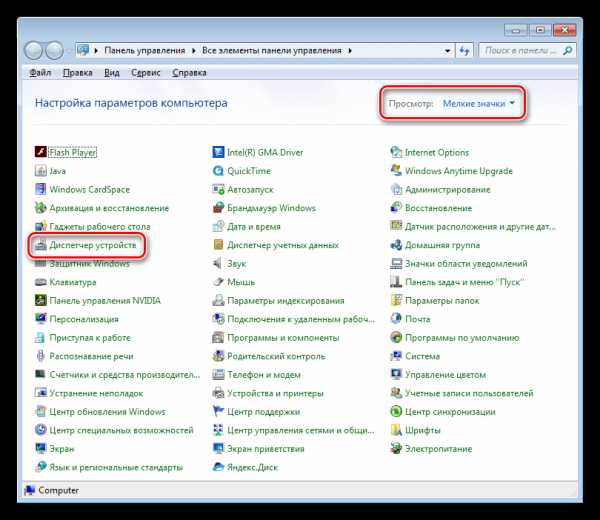Click the refresh button beside address bar
This screenshot has width=600, height=520.
[464, 51]
